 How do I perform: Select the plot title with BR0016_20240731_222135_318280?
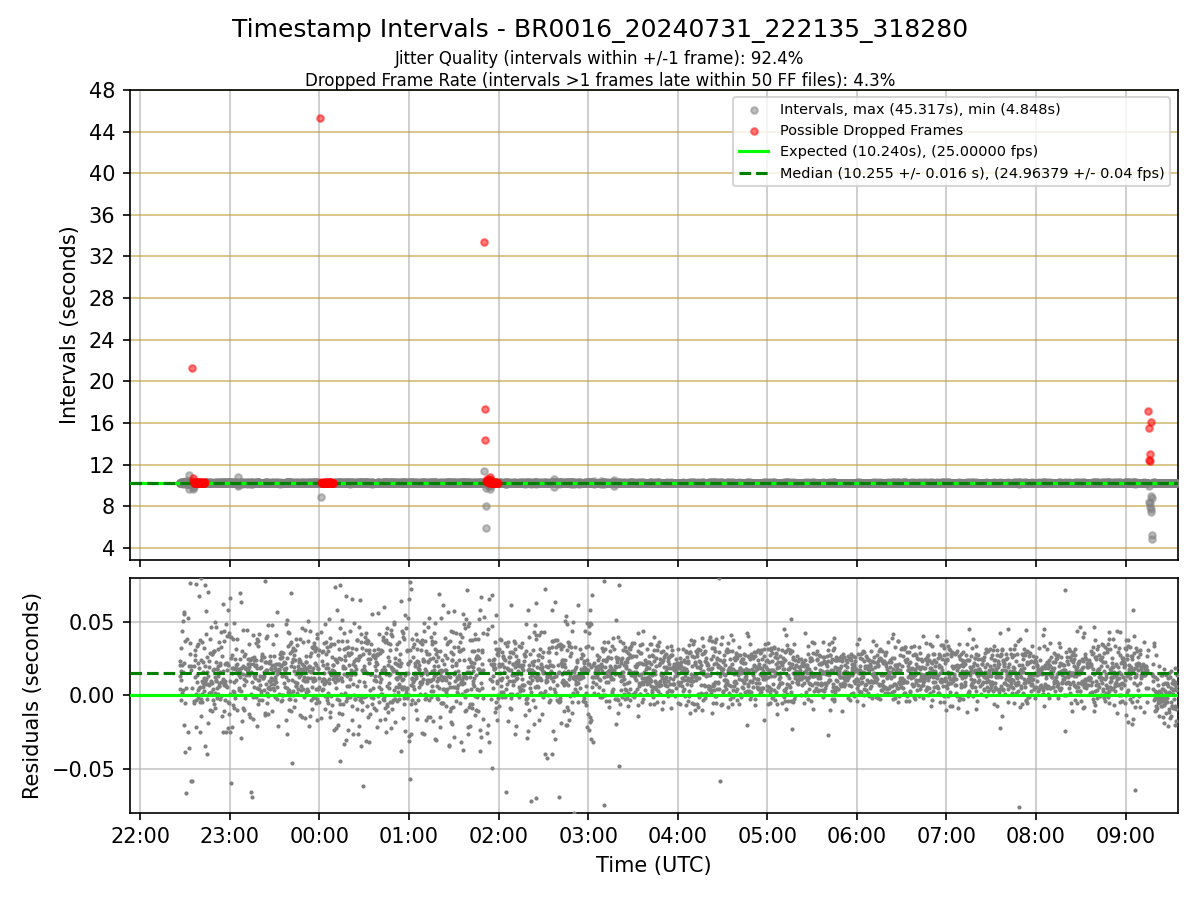[x=600, y=29]
